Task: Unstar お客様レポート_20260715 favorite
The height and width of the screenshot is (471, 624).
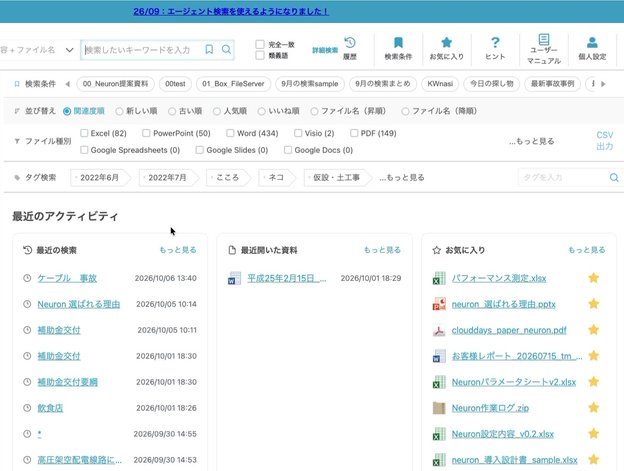Action: pos(593,356)
